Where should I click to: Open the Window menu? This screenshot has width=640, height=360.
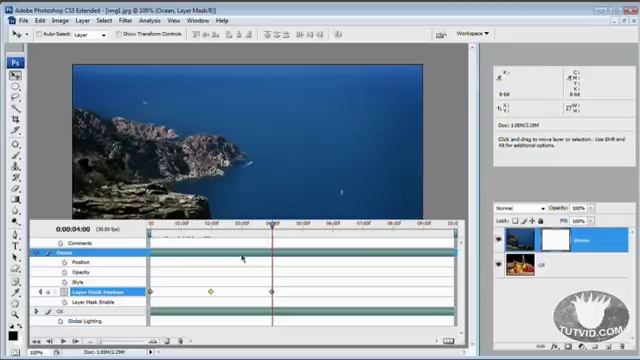pos(198,20)
